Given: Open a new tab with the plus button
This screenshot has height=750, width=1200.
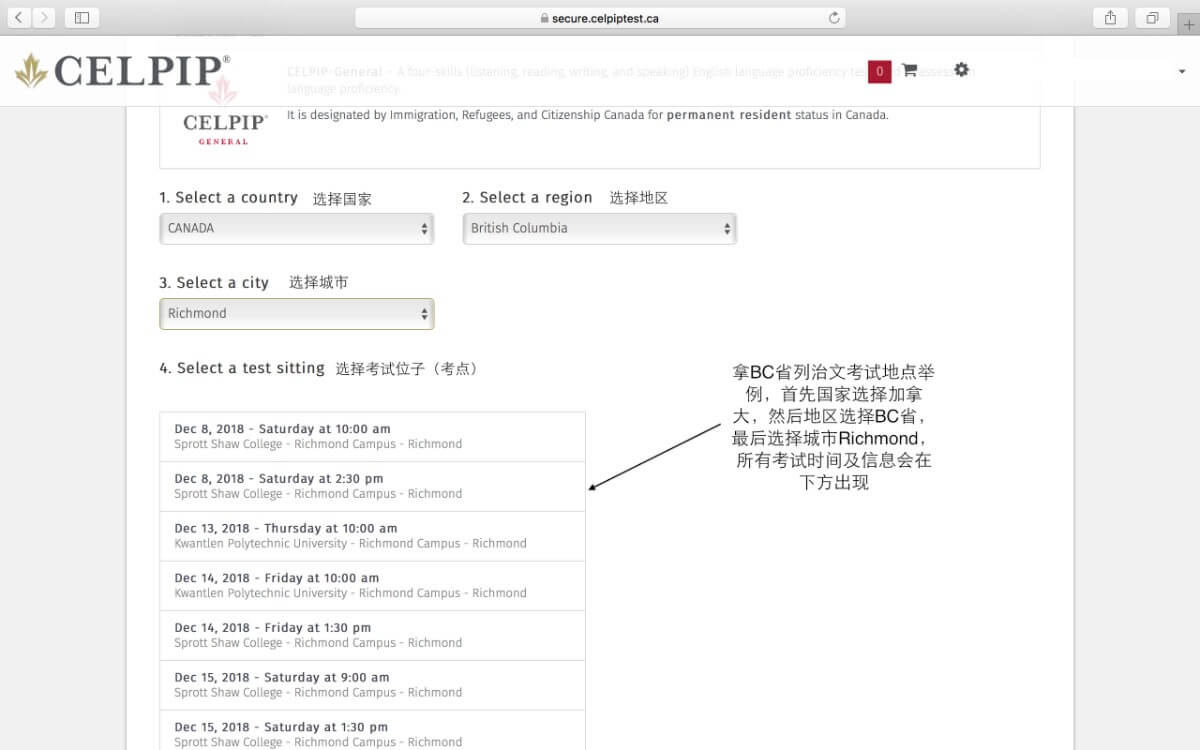Looking at the screenshot, I should pyautogui.click(x=1189, y=24).
